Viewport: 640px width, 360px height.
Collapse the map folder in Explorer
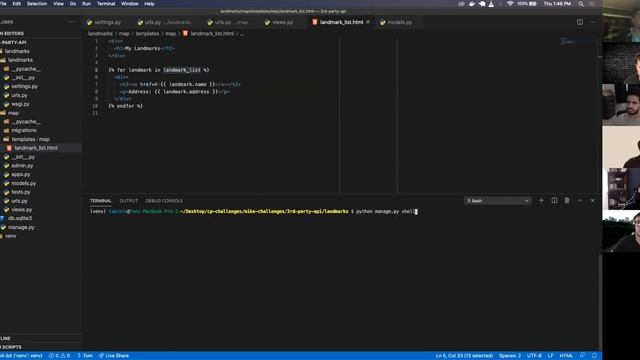click(x=13, y=113)
